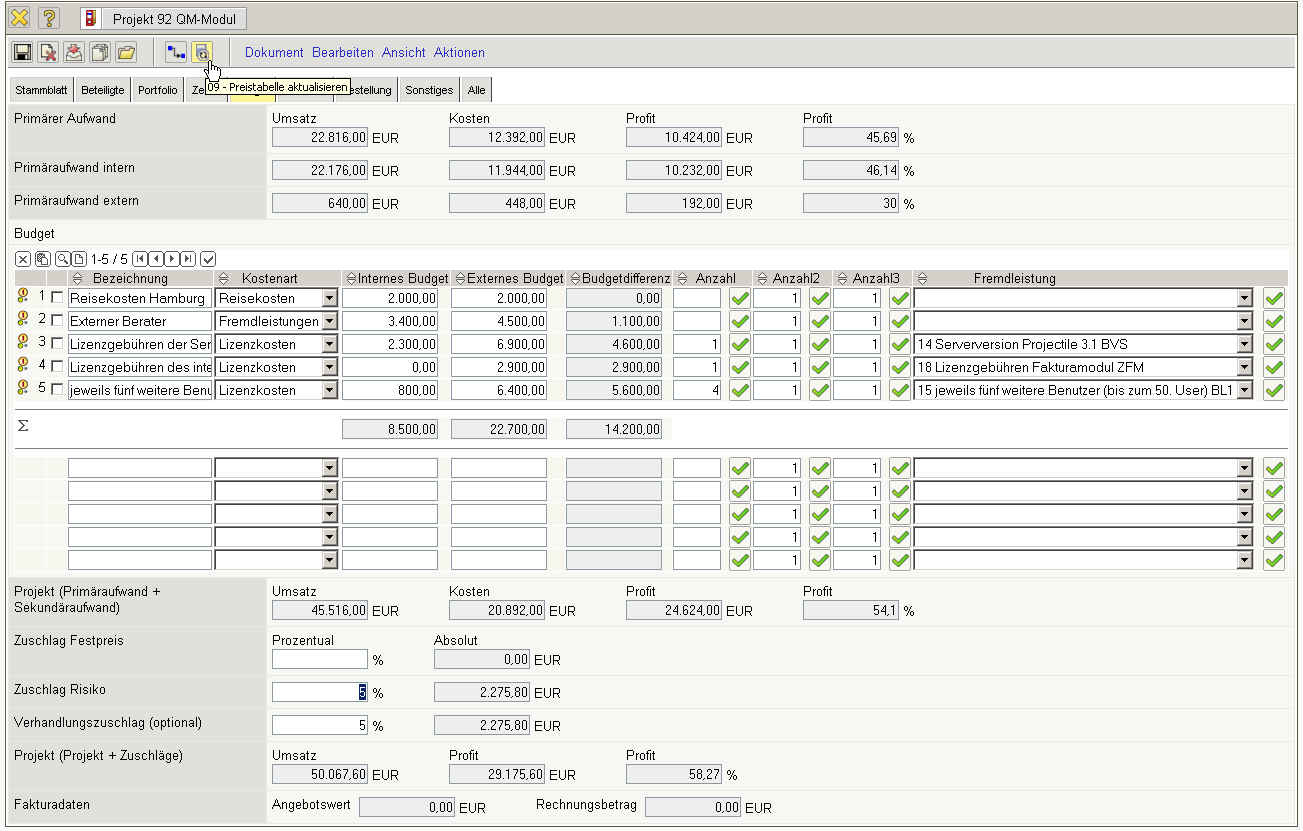Expand Fremdleistung dropdown showing Serverversion Projectile 3.1
The image size is (1303, 831).
(x=1244, y=344)
